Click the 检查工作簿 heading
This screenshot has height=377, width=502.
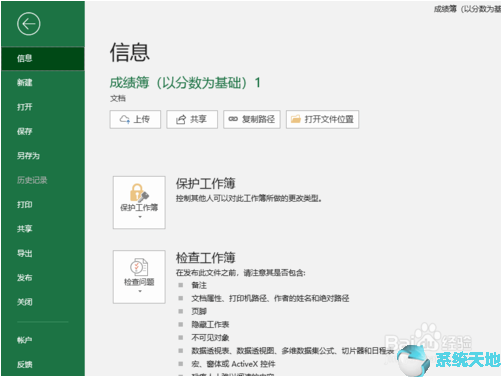(206, 258)
